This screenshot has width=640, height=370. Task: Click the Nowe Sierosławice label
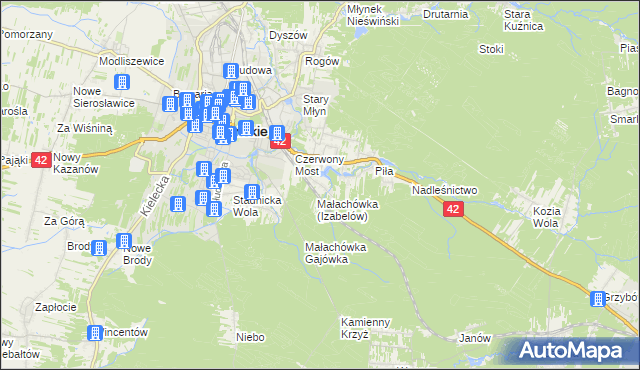click(104, 97)
